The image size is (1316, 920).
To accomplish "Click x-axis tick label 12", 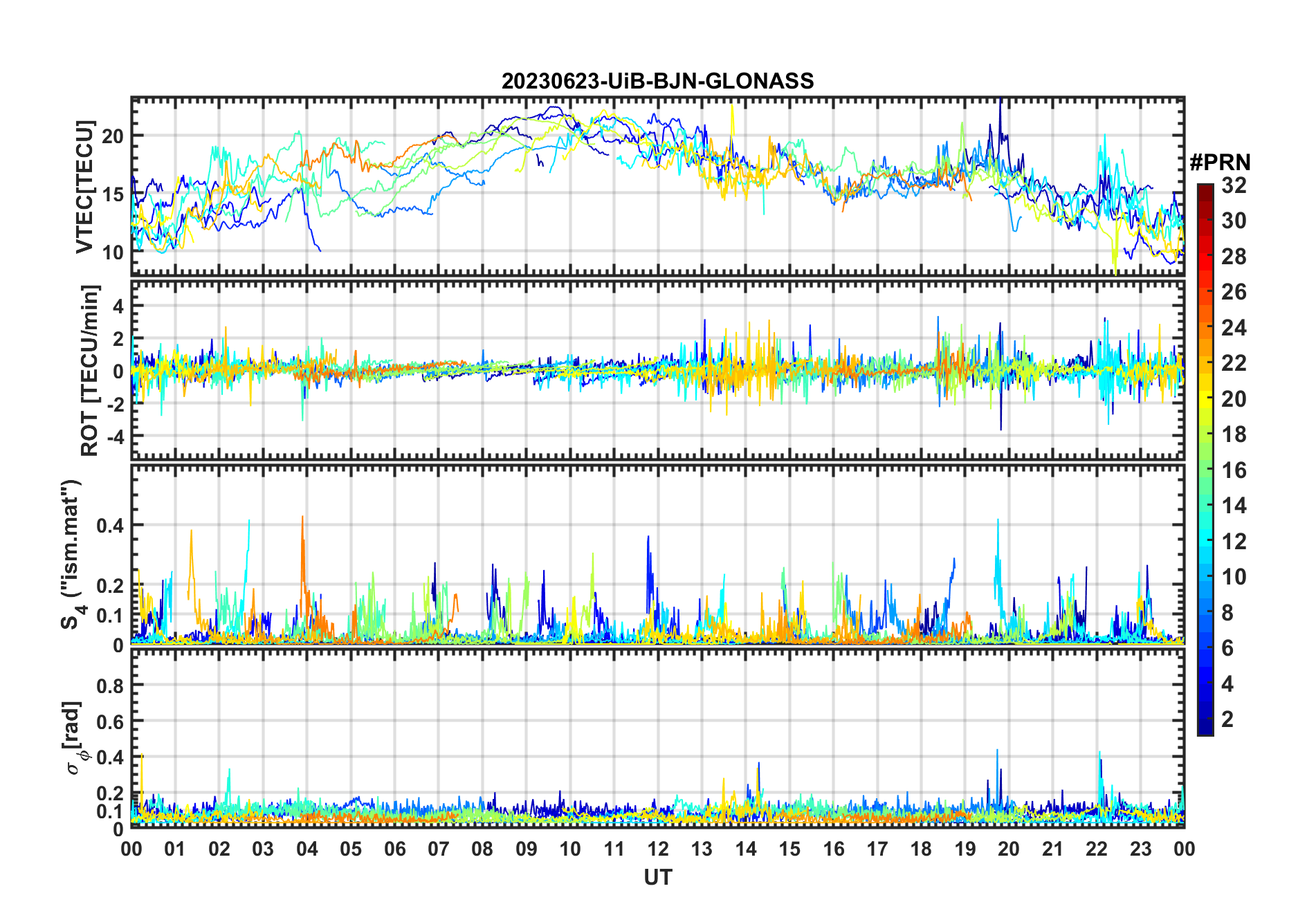I will (657, 849).
